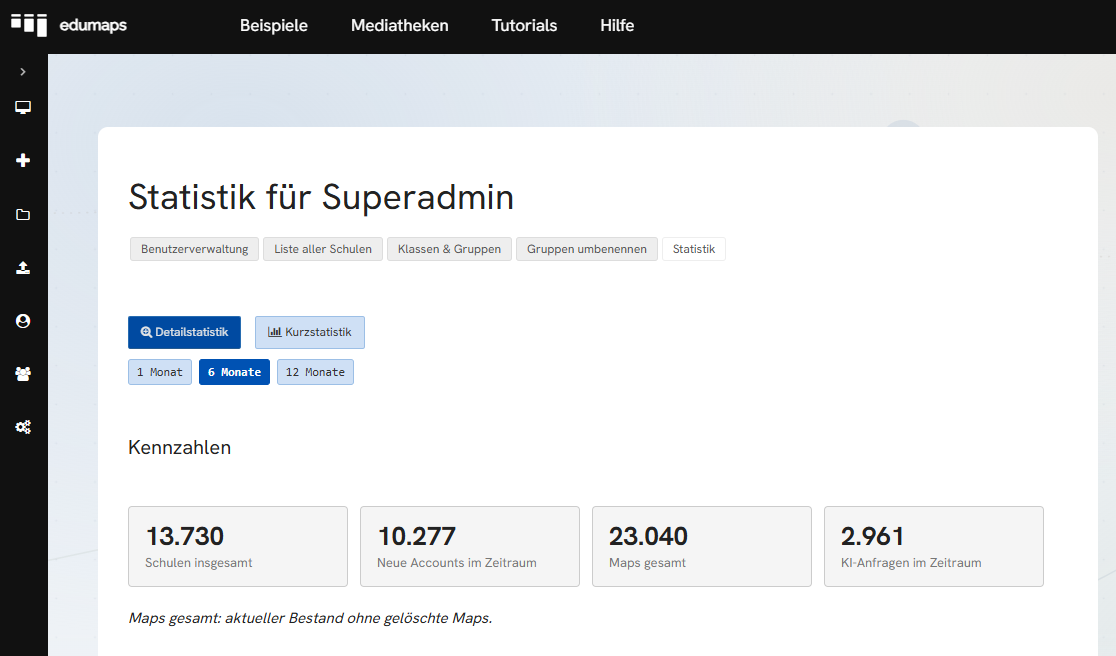Screen dimensions: 1116x656
Task: Switch to Benutzerverwaltung tab
Action: [x=194, y=249]
